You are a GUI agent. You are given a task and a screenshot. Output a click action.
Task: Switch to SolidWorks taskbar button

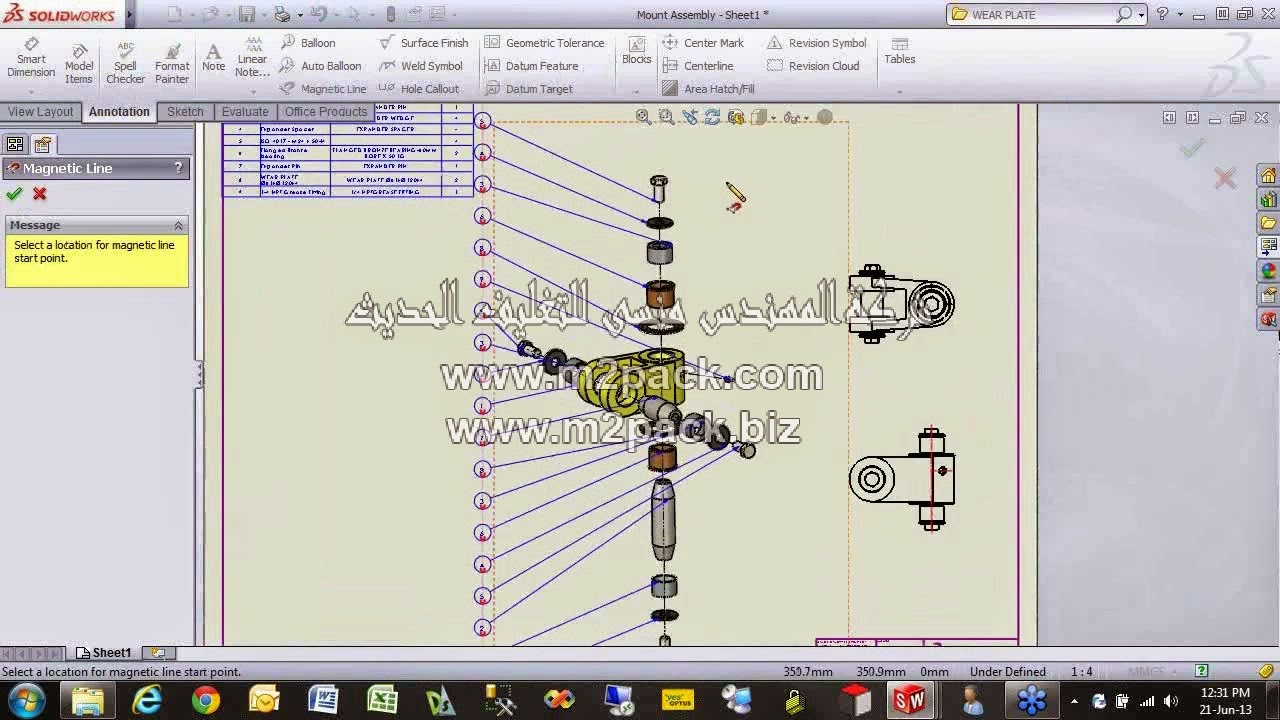point(910,700)
